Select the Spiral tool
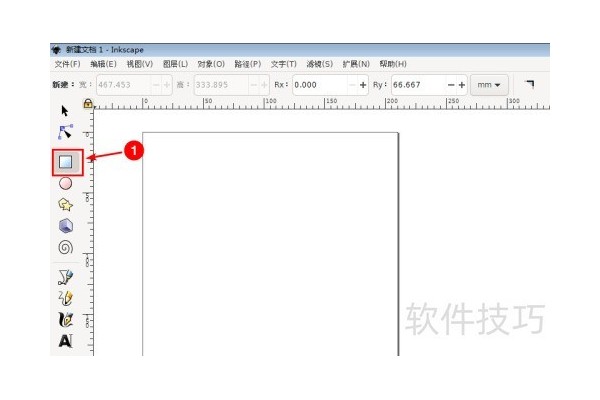The height and width of the screenshot is (400, 600). pos(65,247)
